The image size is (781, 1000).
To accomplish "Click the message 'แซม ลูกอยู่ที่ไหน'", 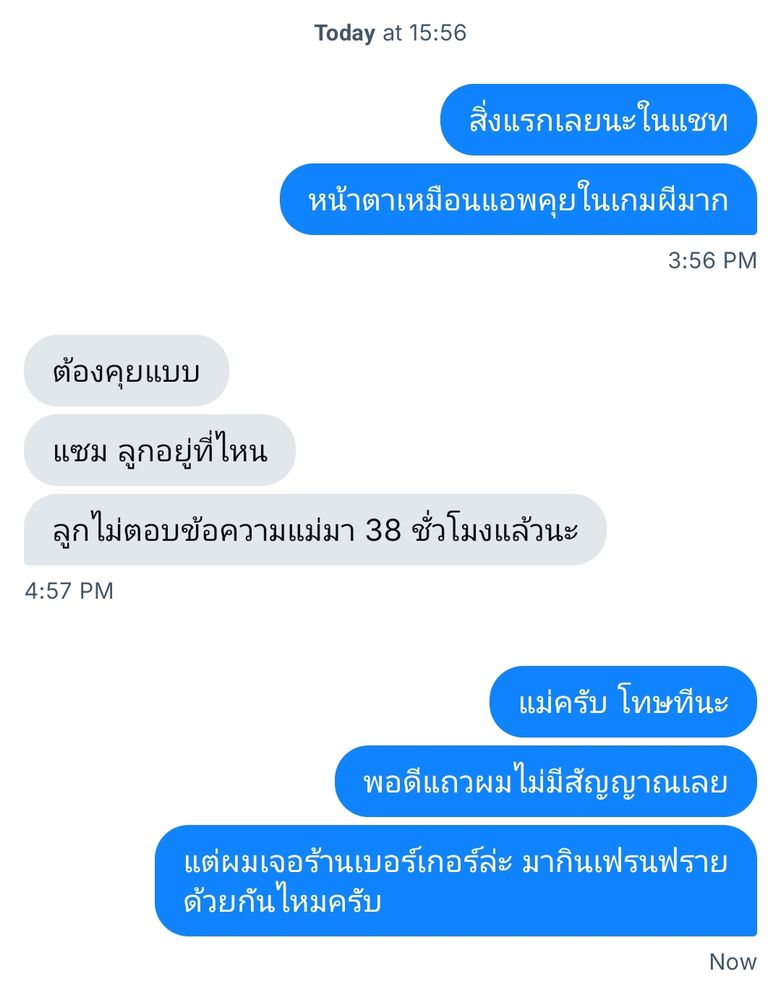I will (x=160, y=450).
